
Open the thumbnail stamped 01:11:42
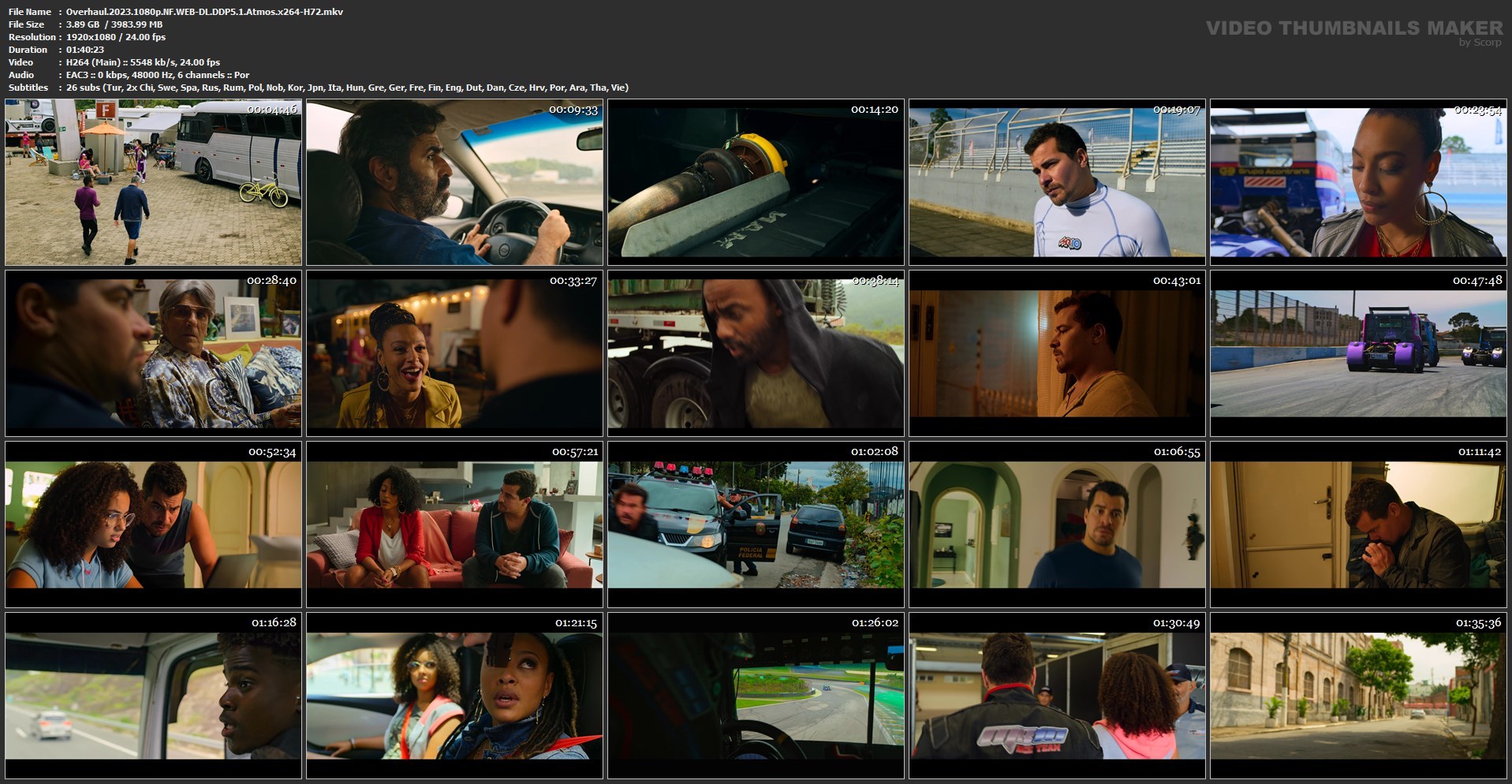pyautogui.click(x=1358, y=525)
